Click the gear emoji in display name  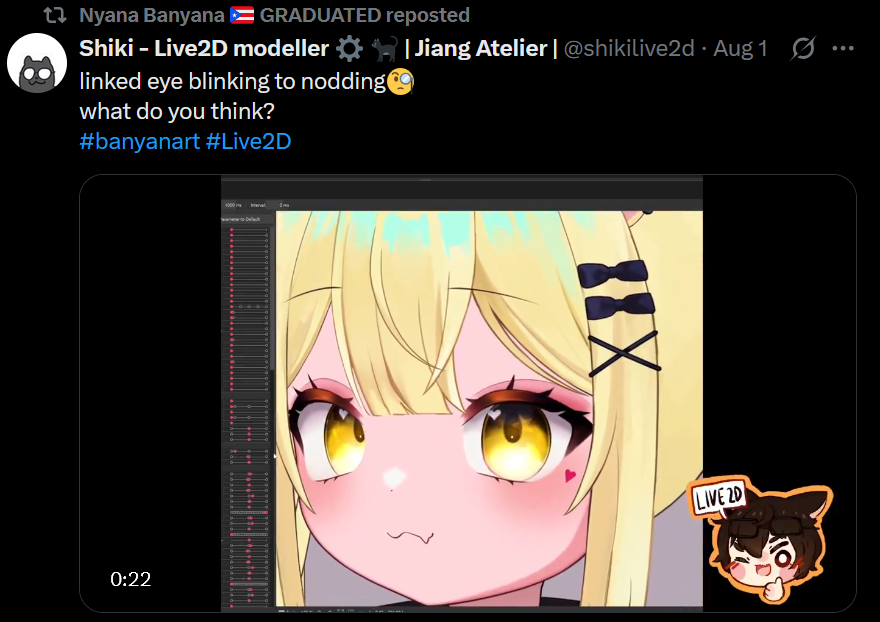coord(350,49)
